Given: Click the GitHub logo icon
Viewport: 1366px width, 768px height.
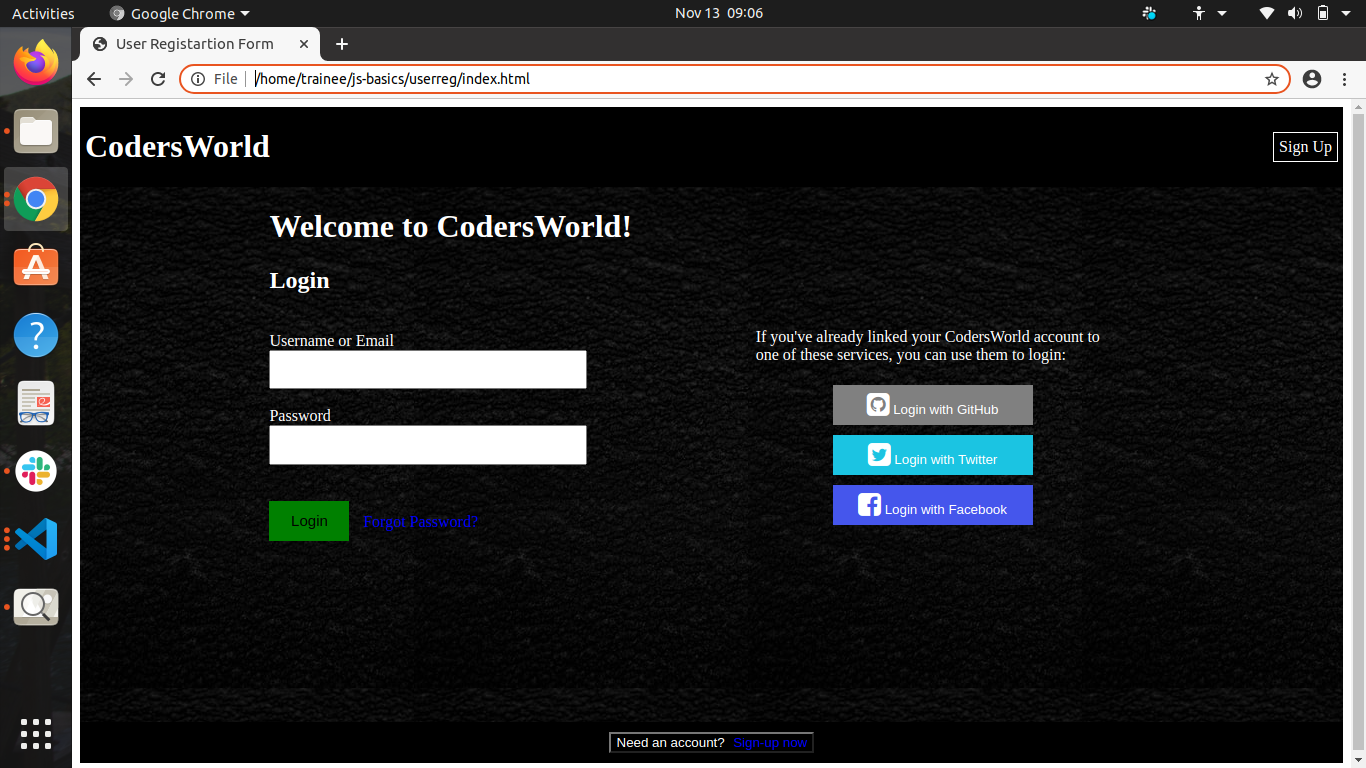Looking at the screenshot, I should point(878,405).
